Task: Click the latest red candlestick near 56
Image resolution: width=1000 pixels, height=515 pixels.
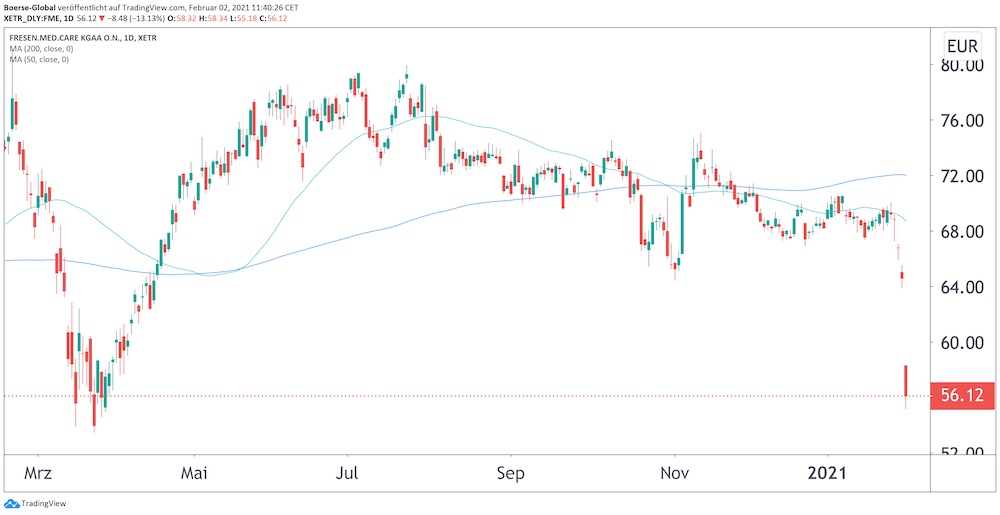Action: point(906,380)
